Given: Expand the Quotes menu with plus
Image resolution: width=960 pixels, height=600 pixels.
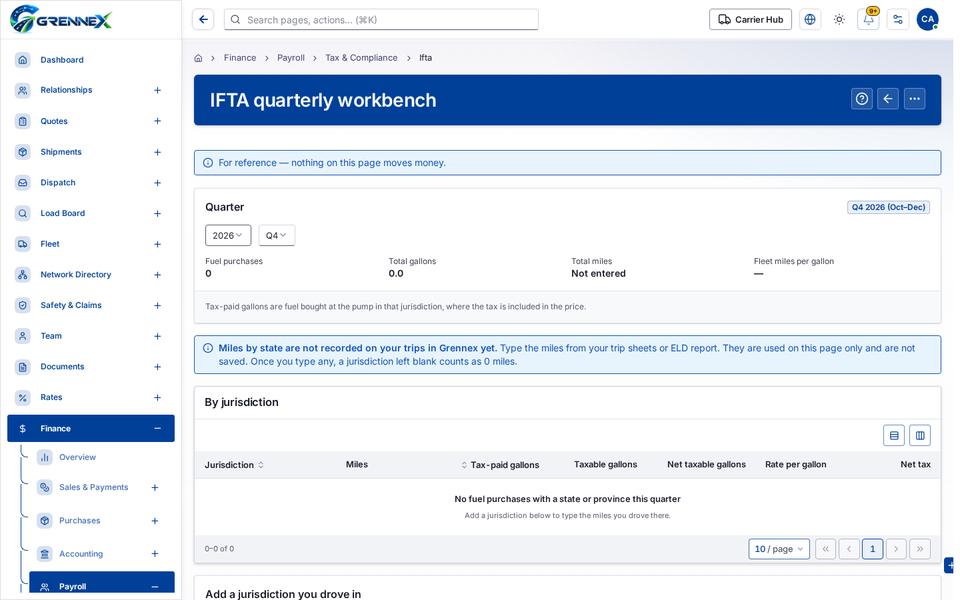Looking at the screenshot, I should coord(157,121).
